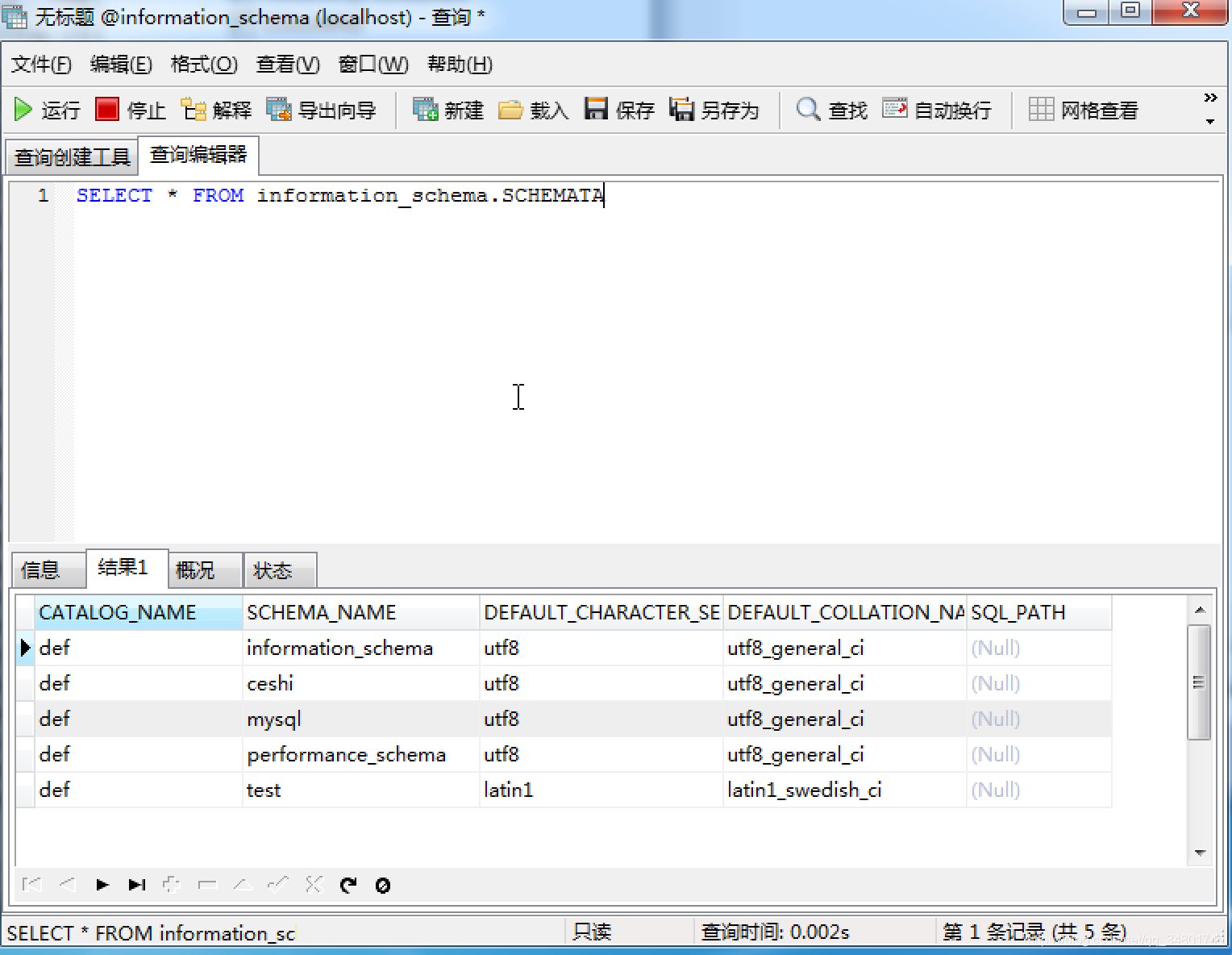Apply changes with the checkmark icon
Viewport: 1232px width, 955px height.
click(x=277, y=885)
